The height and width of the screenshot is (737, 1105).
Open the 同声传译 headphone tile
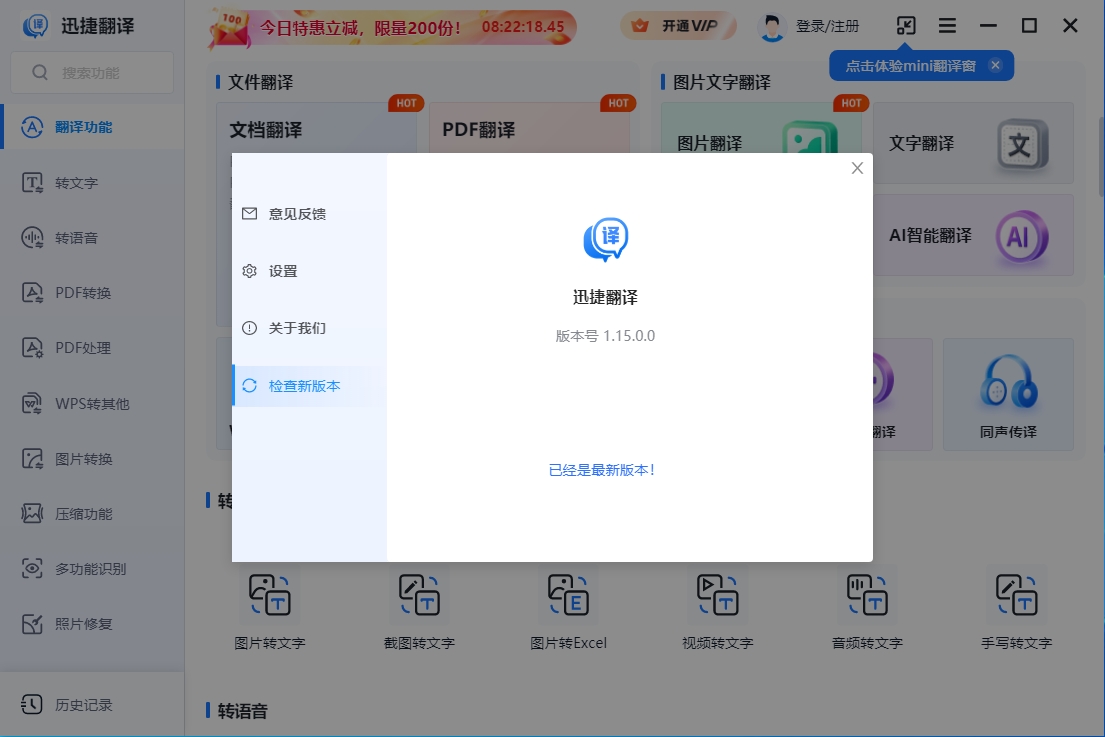click(1008, 394)
